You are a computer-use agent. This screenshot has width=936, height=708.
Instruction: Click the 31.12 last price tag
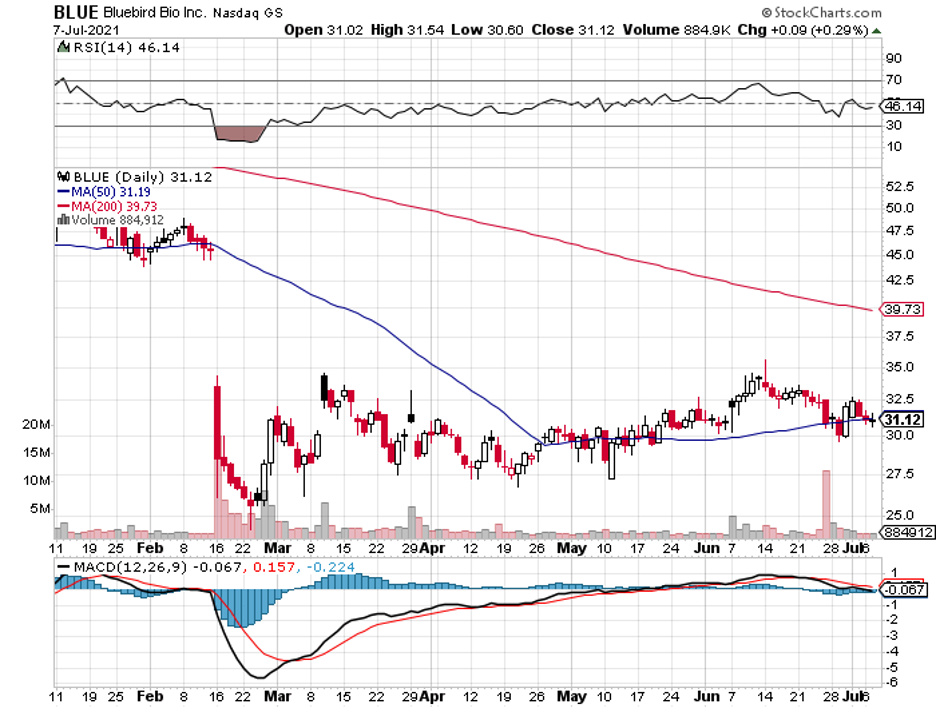[903, 420]
